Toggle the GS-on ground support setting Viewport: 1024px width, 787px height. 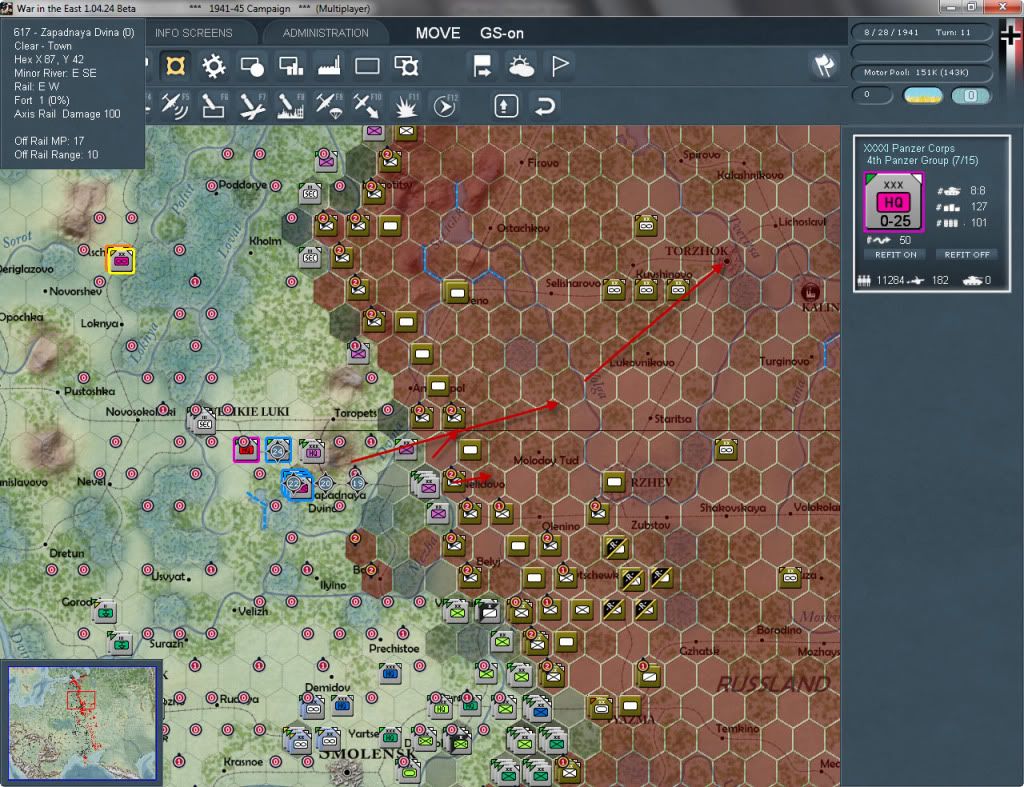(x=502, y=33)
